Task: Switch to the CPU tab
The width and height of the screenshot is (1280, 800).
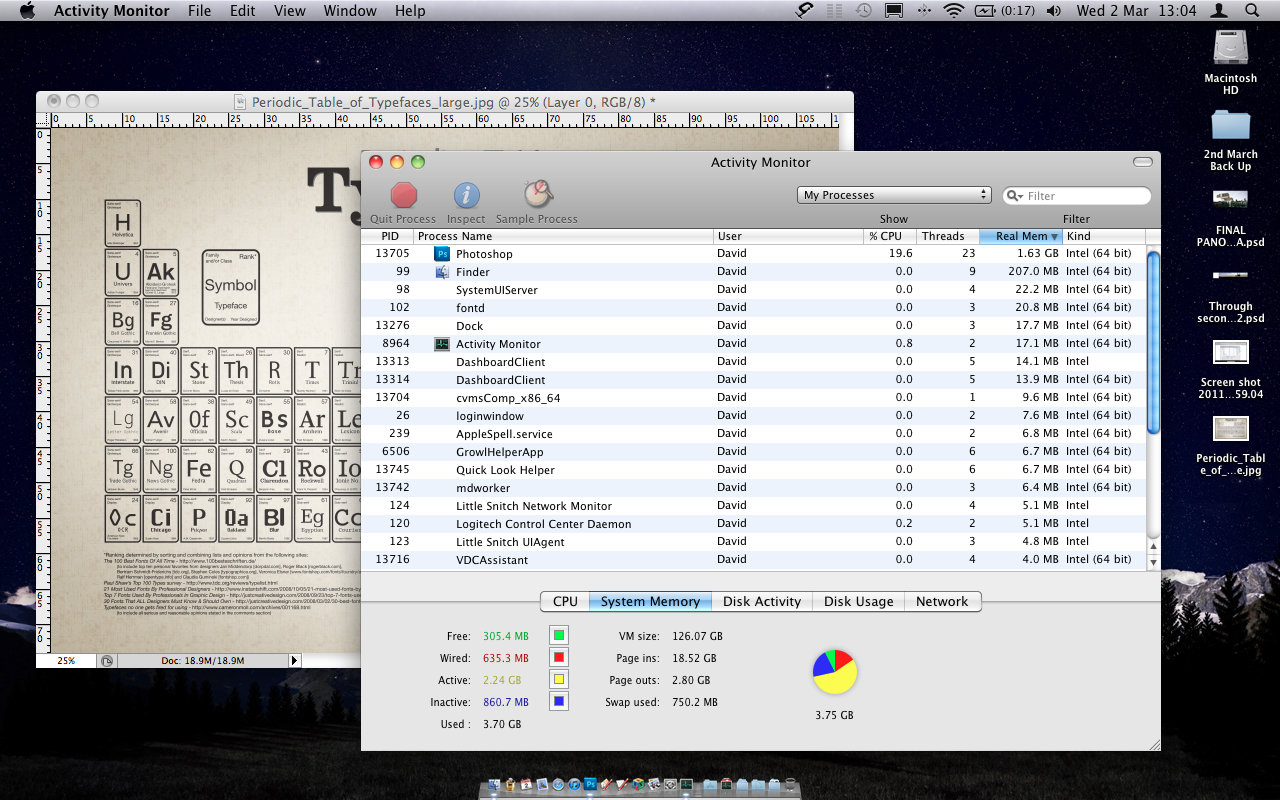Action: click(x=565, y=601)
